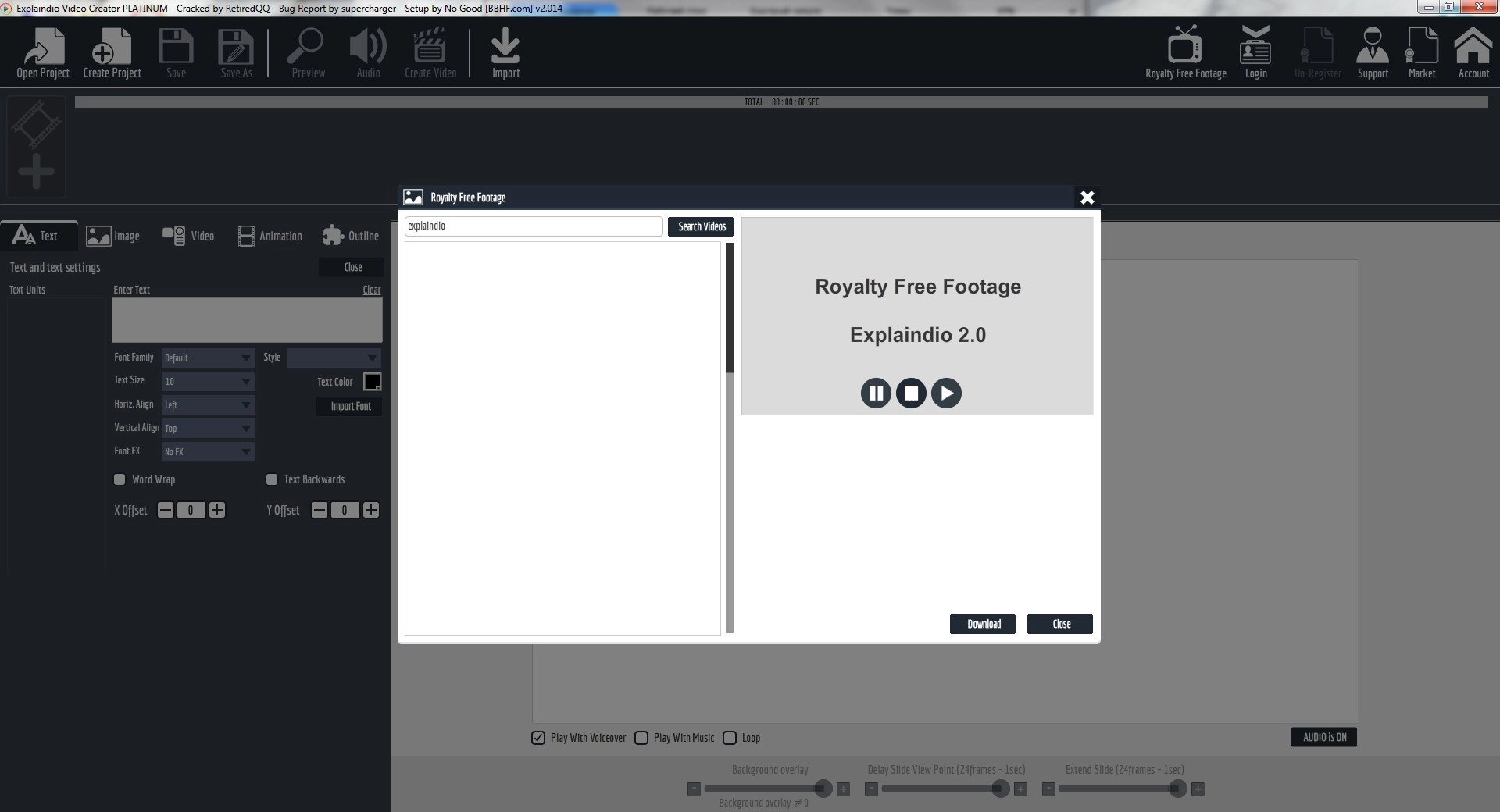Click the Background overlay slider handle
This screenshot has width=1500, height=812.
pyautogui.click(x=823, y=789)
